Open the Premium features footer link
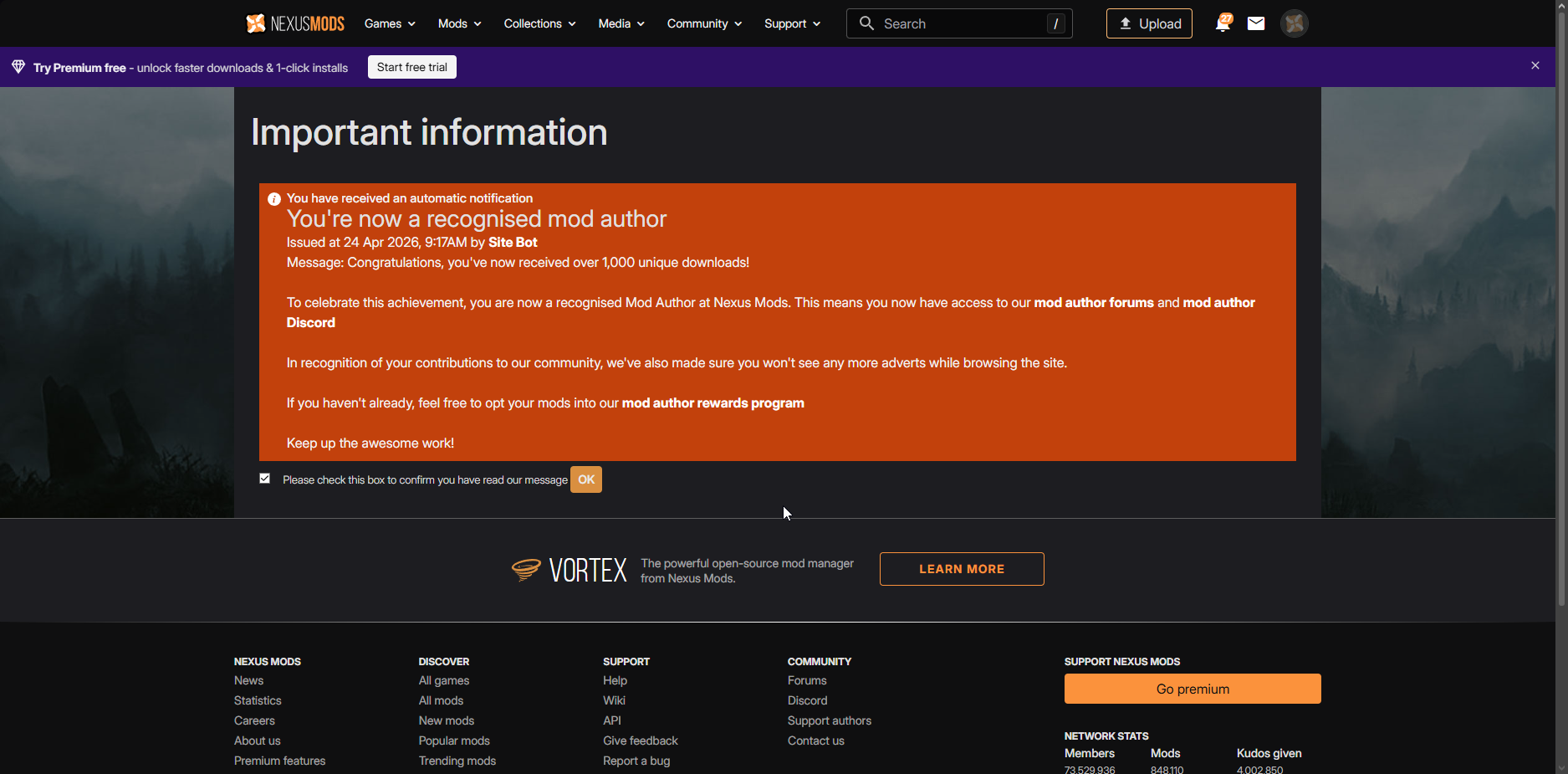Screen dimensions: 1568x774 pyautogui.click(x=280, y=761)
